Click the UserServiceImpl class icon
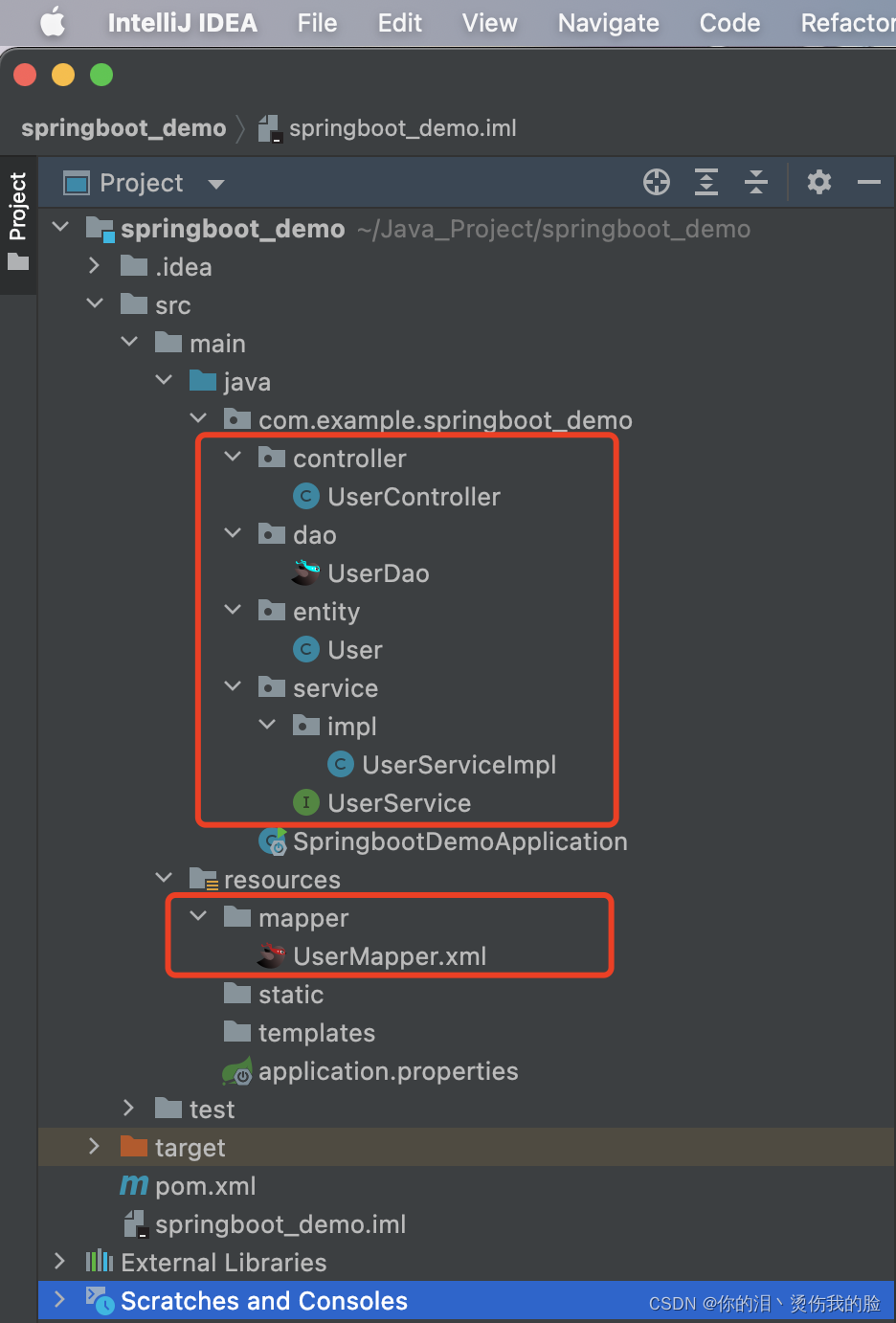Screen dimensions: 896x1323 [x=340, y=764]
